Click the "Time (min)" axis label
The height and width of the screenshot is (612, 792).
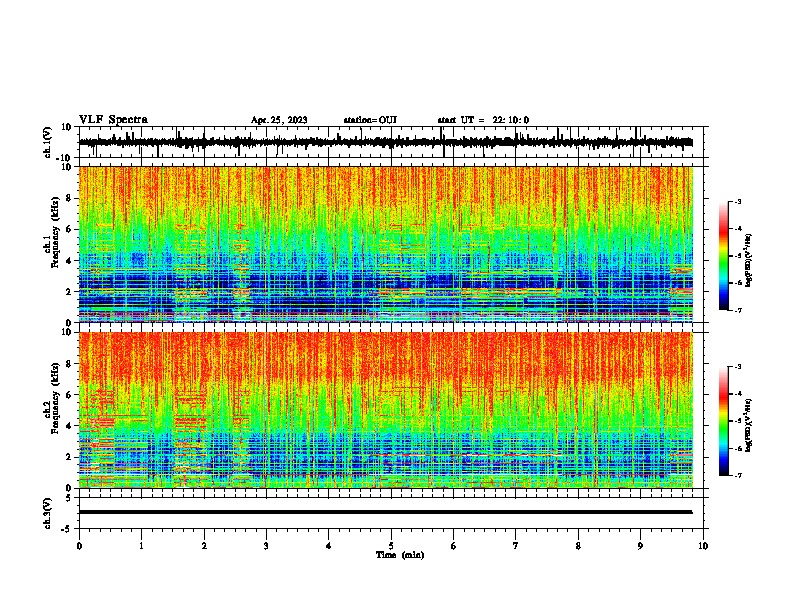(x=400, y=555)
